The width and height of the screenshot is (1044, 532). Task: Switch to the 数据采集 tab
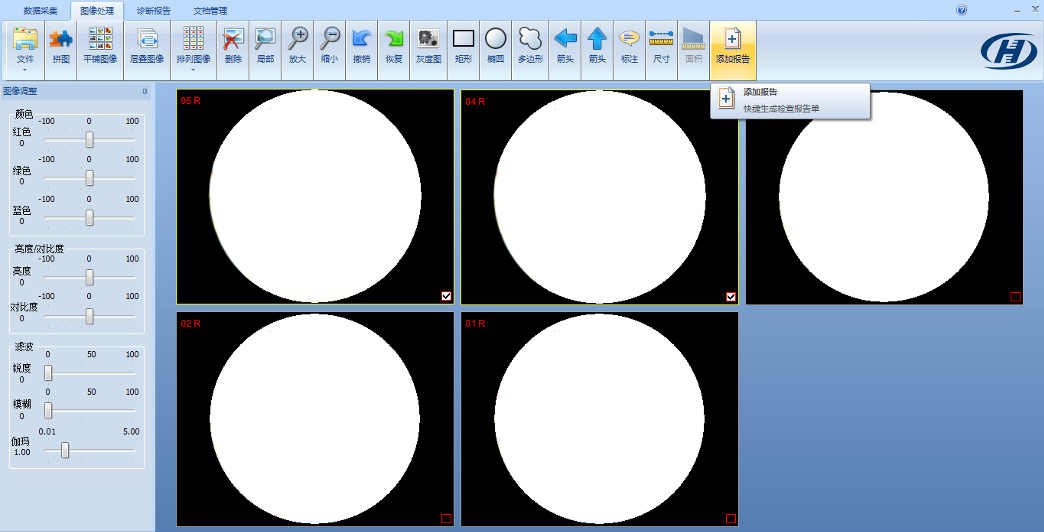41,11
